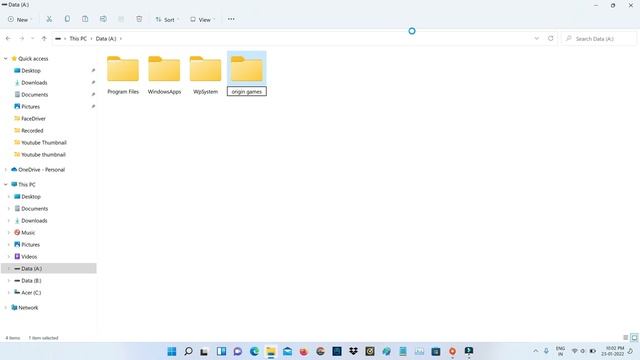Go forward with the right arrow

(x=22, y=38)
